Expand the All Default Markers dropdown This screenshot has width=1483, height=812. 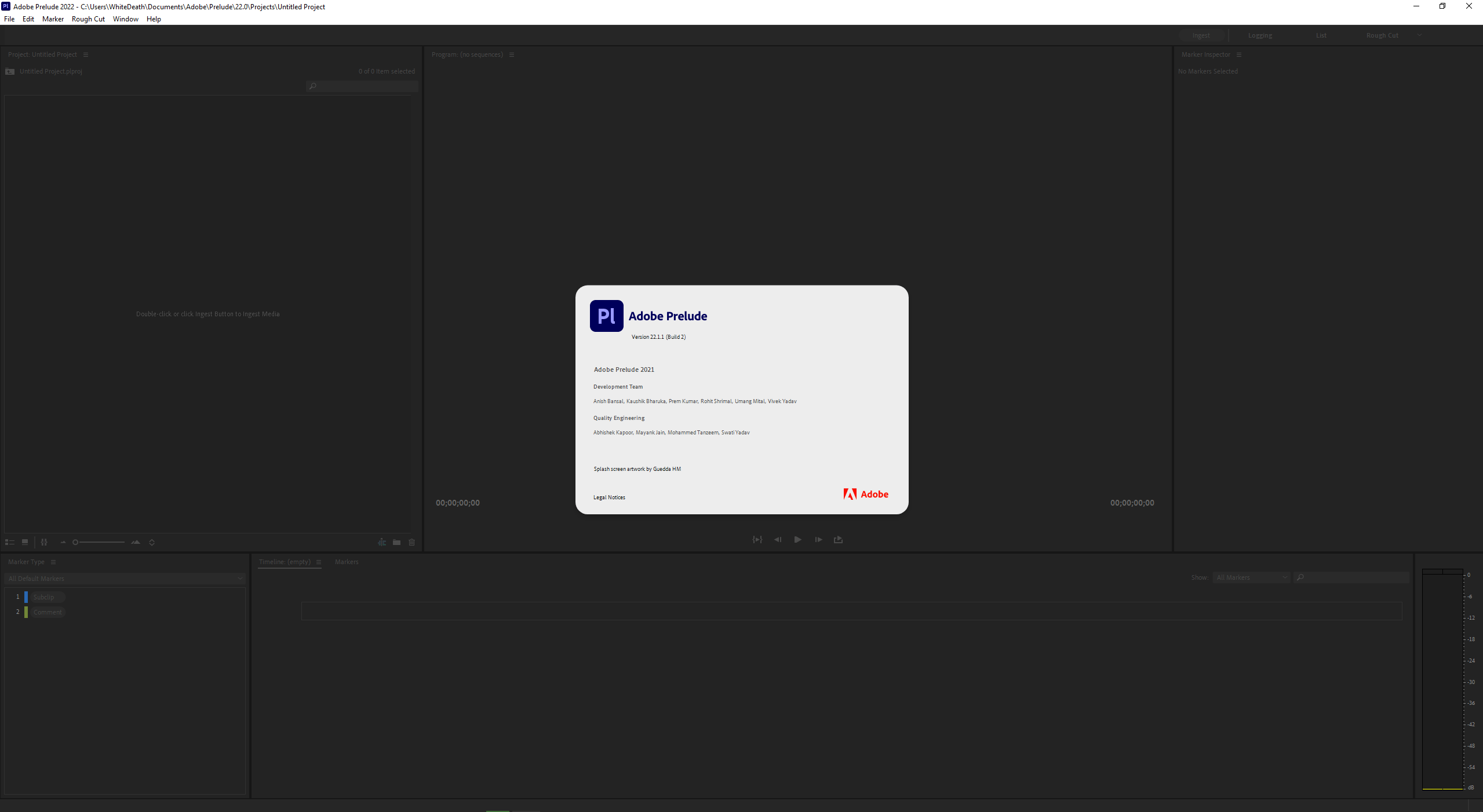pos(125,579)
